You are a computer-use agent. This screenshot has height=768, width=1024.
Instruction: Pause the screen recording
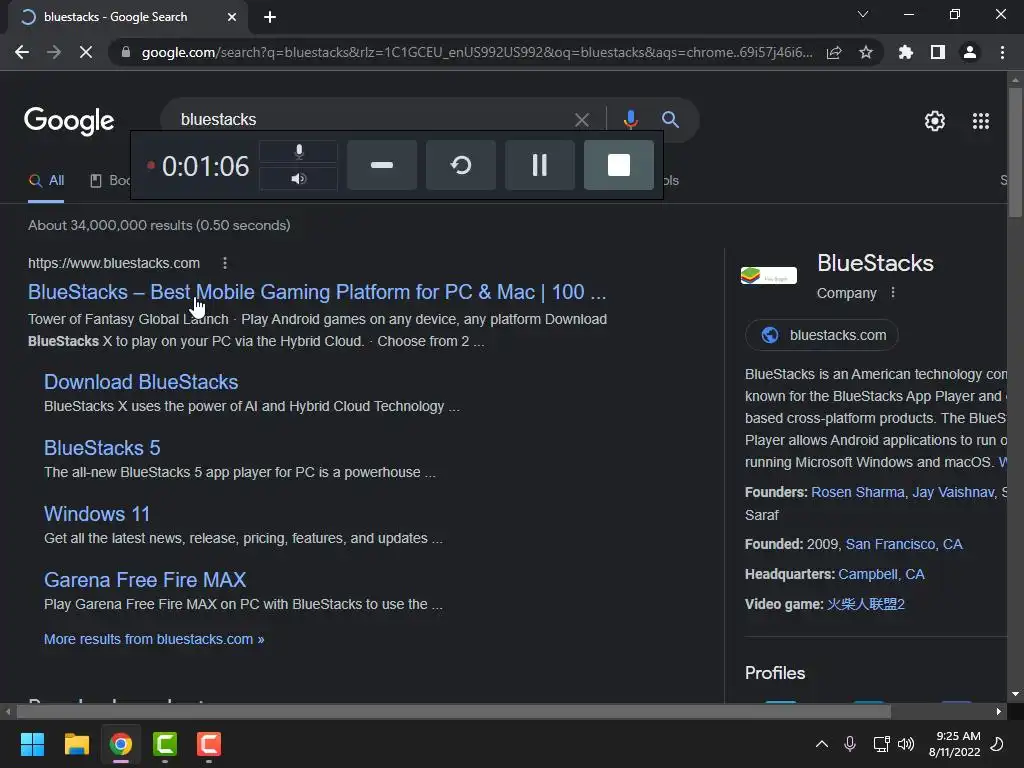click(539, 165)
